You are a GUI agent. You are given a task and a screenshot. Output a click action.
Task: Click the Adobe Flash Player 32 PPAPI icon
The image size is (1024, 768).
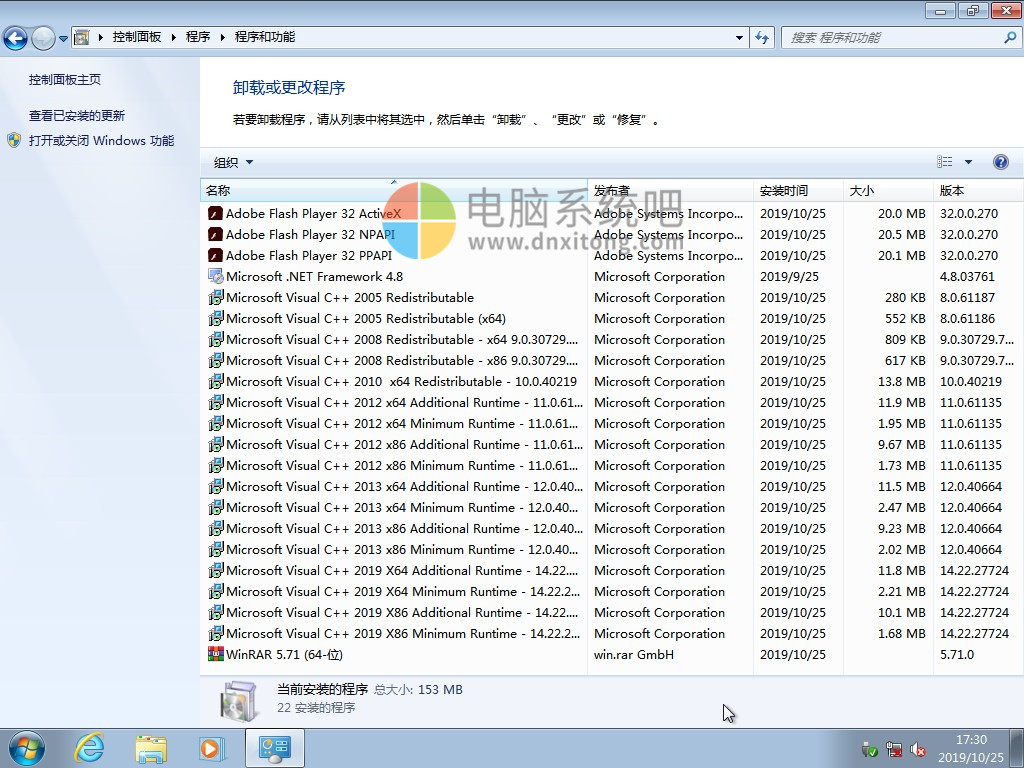(216, 255)
